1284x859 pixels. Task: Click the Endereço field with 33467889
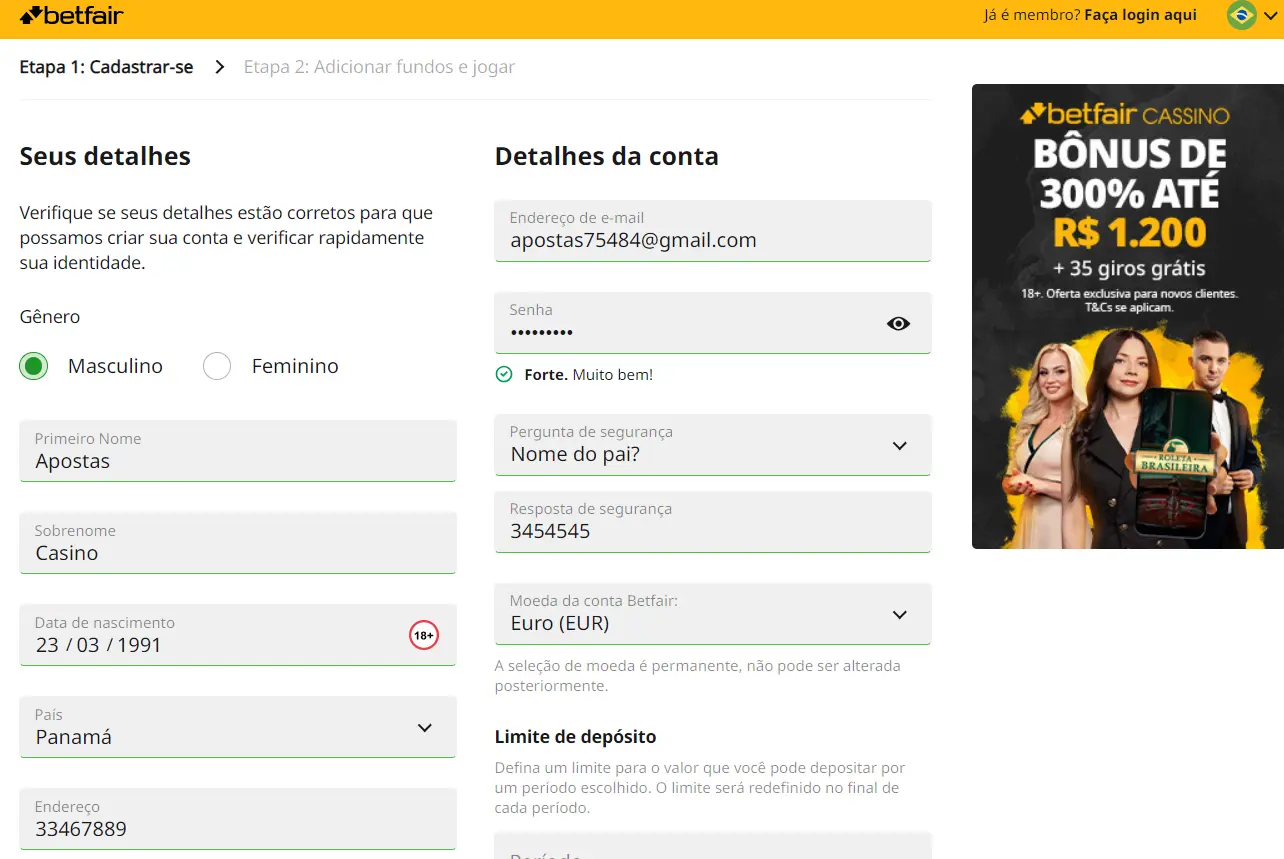tap(238, 819)
